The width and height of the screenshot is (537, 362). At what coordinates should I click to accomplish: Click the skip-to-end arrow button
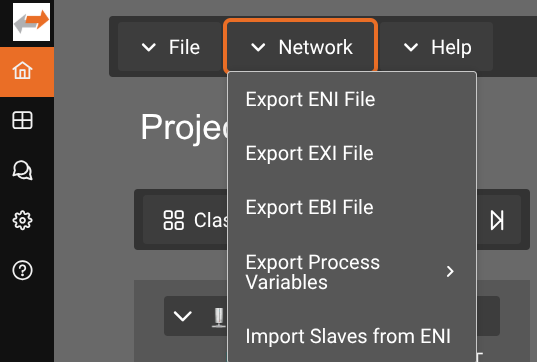pyautogui.click(x=497, y=220)
